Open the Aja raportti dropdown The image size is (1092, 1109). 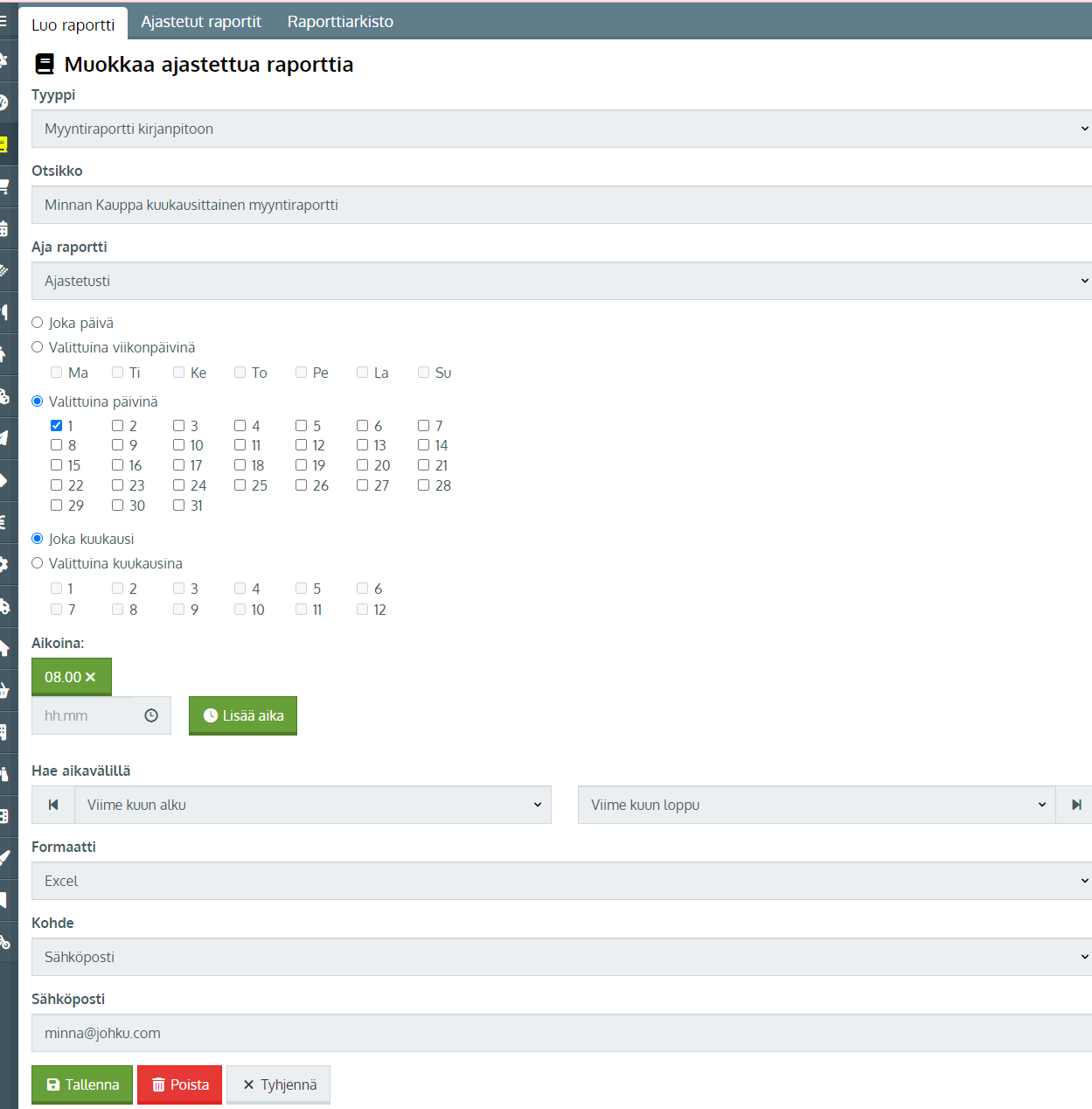[x=561, y=281]
